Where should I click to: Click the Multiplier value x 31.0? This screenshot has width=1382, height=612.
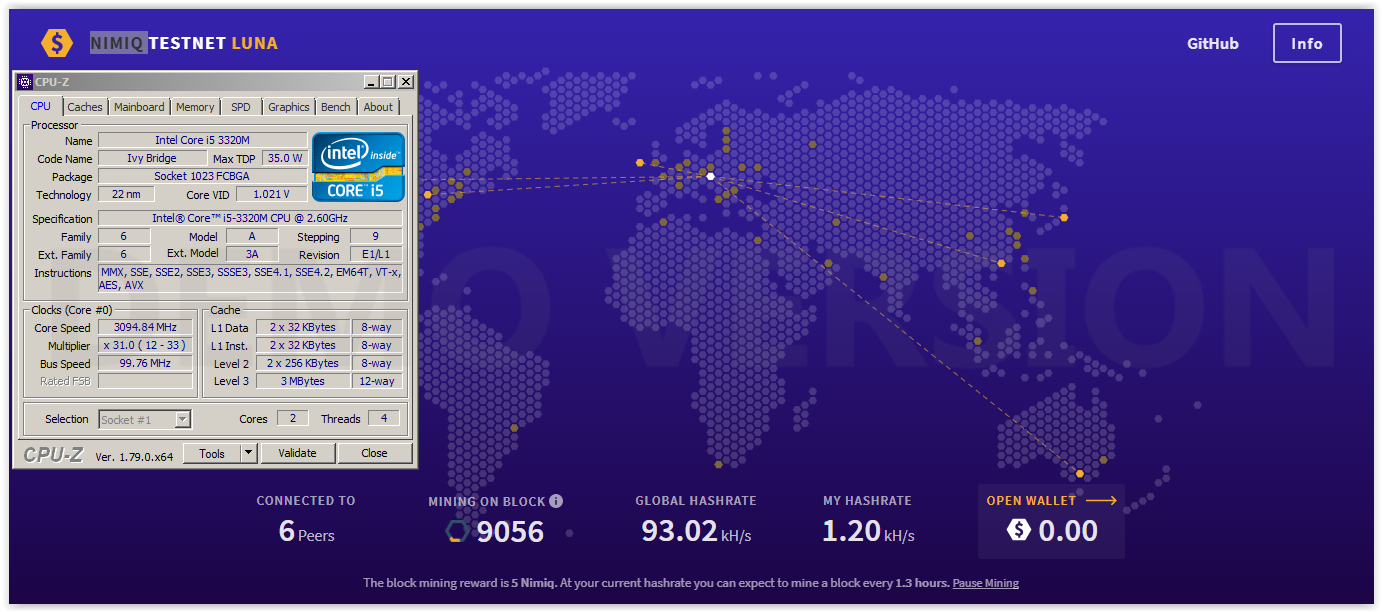pyautogui.click(x=145, y=346)
